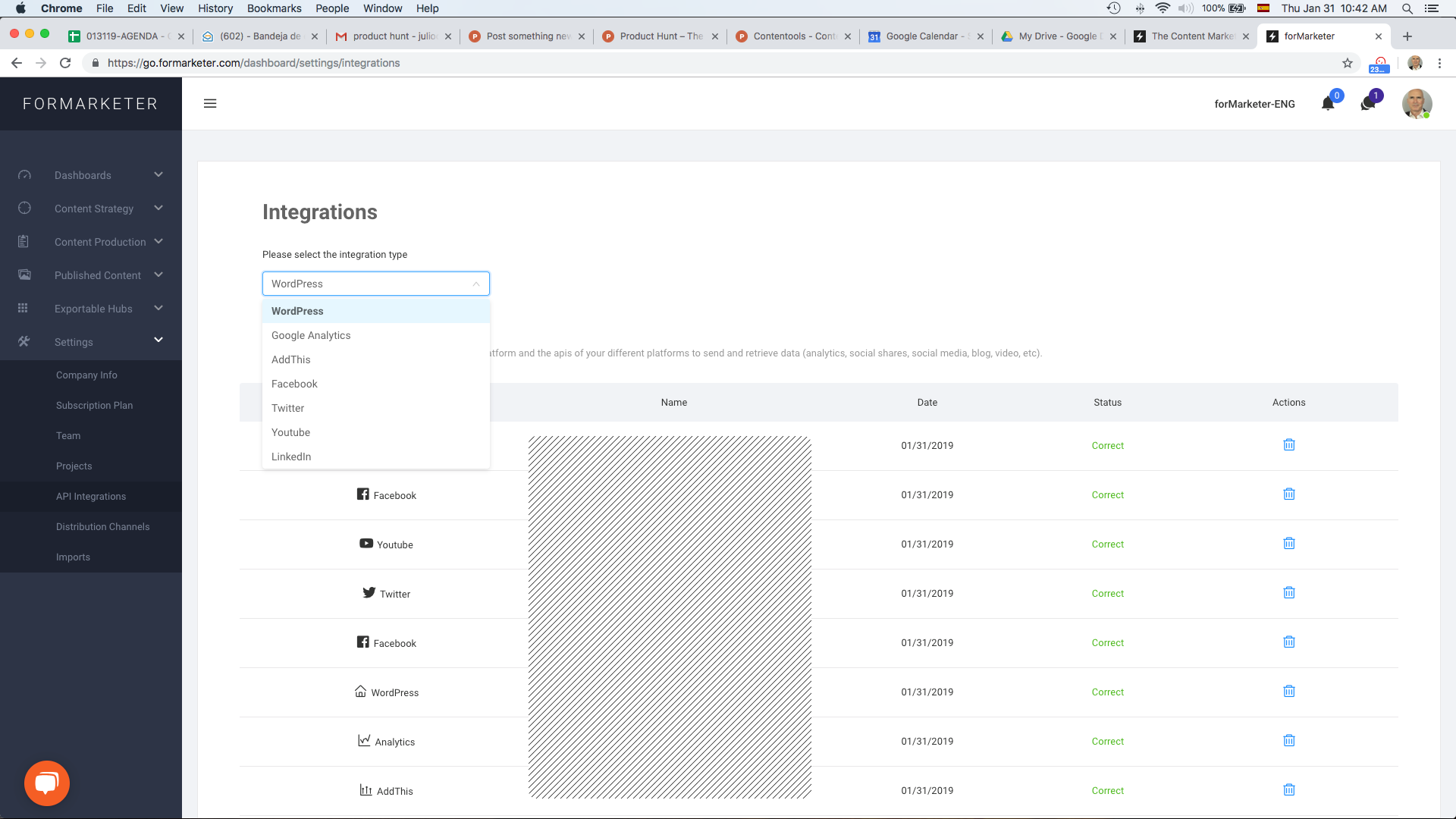This screenshot has height=819, width=1456.
Task: Go to Subscription Plan page
Action: (x=94, y=405)
